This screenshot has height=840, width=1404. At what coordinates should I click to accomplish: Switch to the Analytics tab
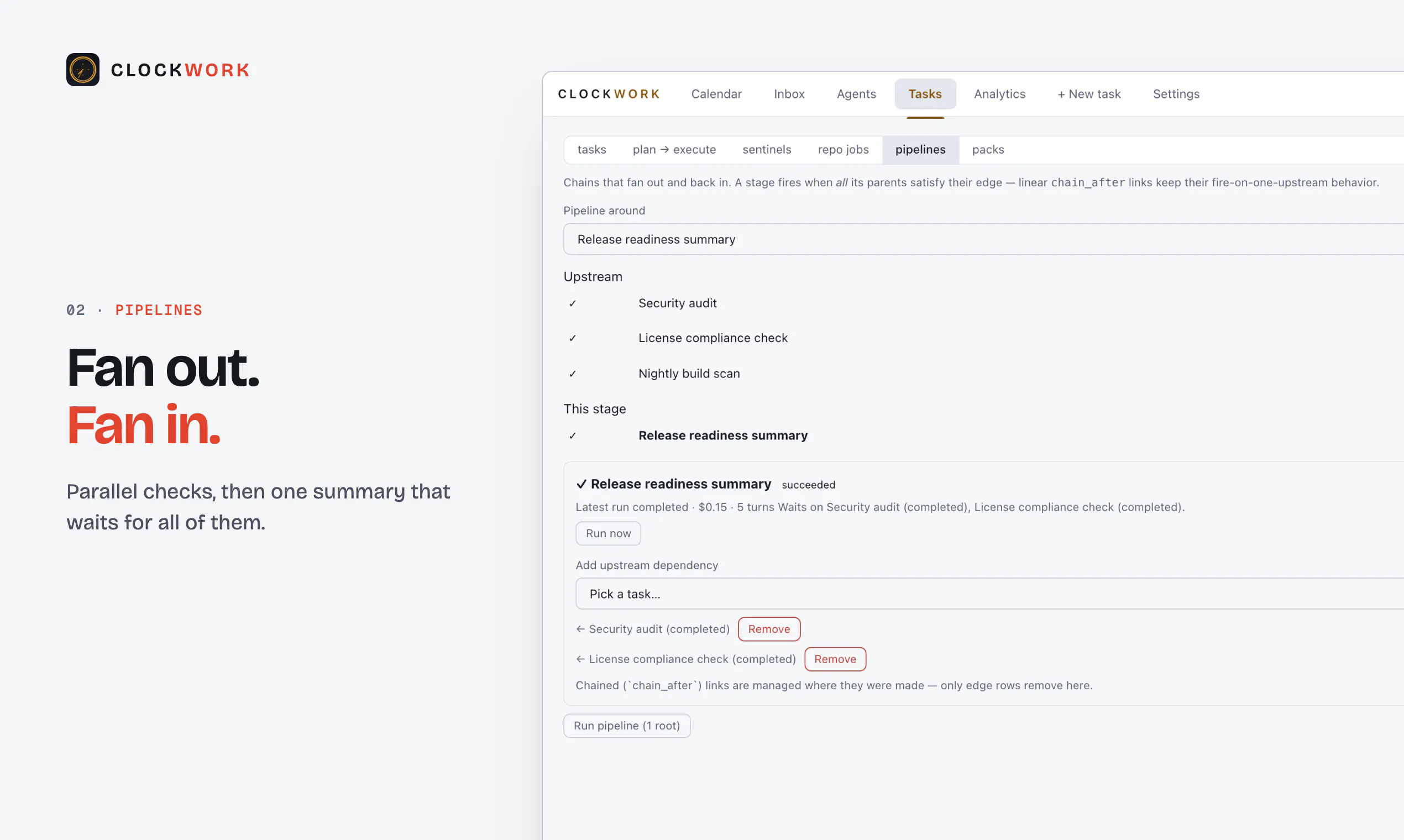coord(999,94)
